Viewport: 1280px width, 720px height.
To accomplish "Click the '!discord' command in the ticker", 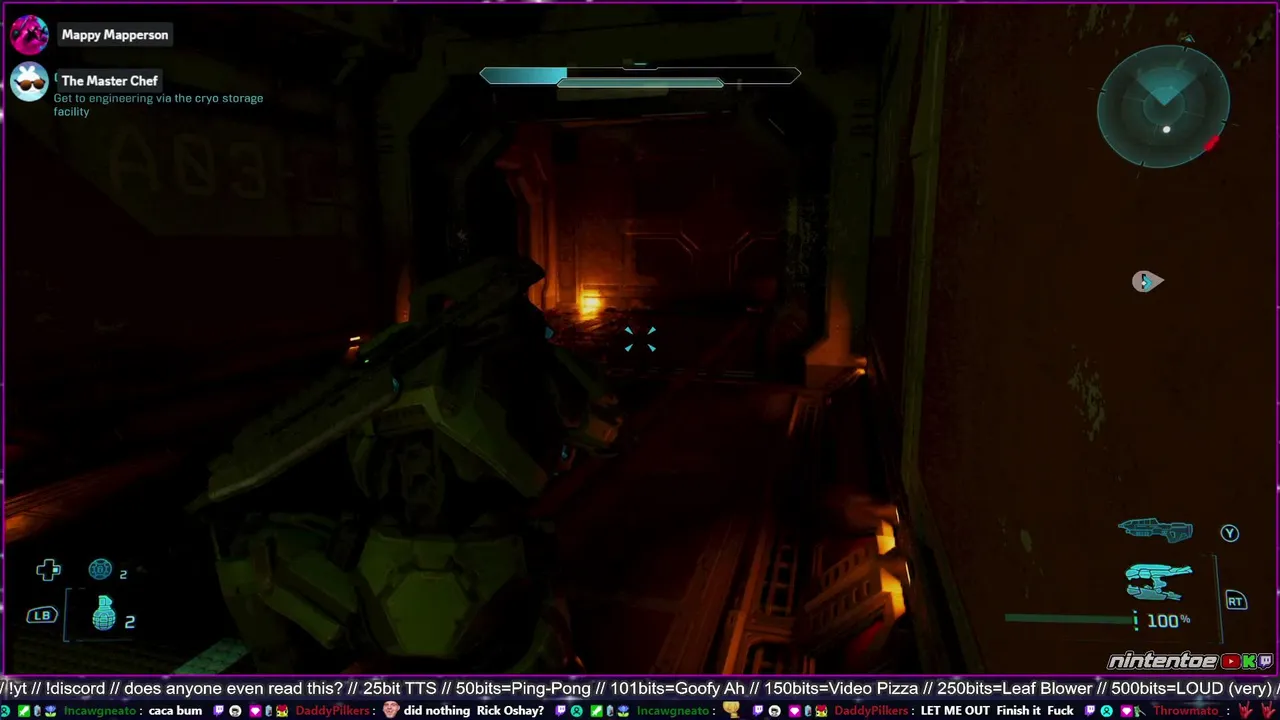I will tap(73, 688).
